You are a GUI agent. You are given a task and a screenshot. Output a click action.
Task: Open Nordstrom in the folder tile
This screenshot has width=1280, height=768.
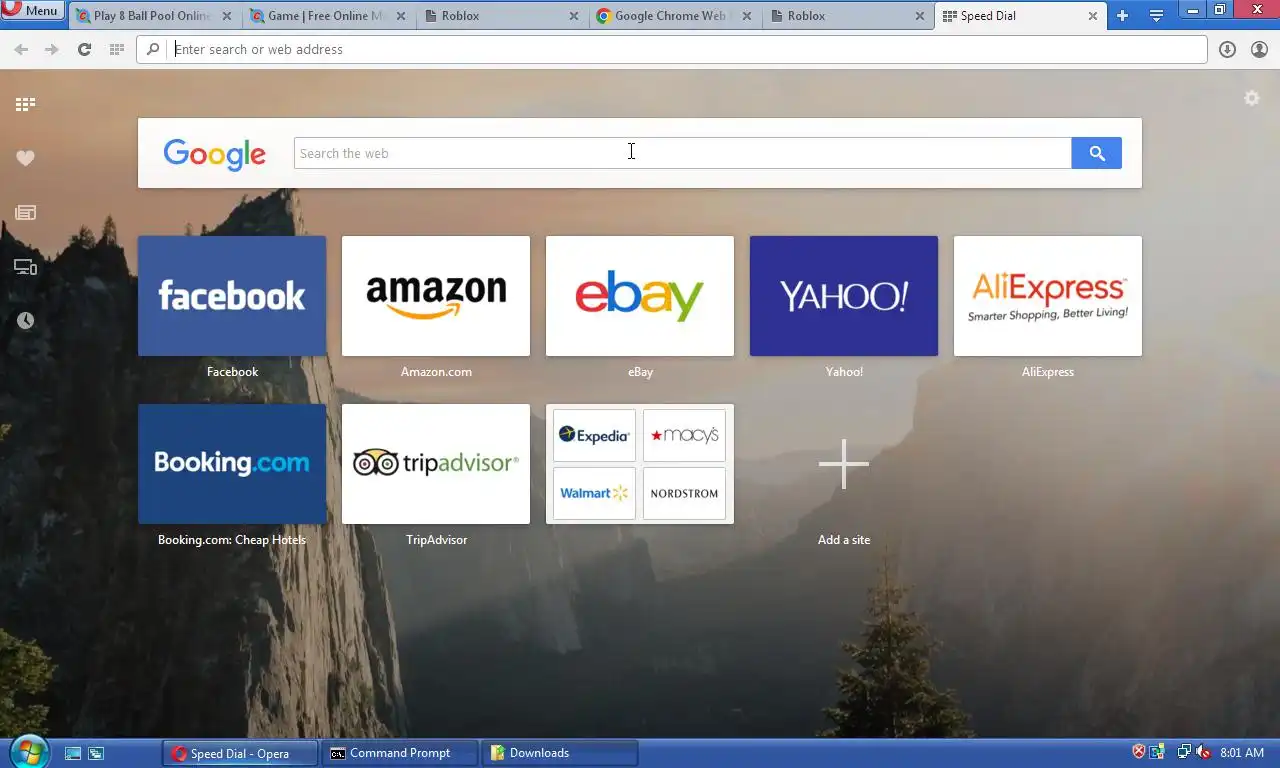click(x=684, y=493)
